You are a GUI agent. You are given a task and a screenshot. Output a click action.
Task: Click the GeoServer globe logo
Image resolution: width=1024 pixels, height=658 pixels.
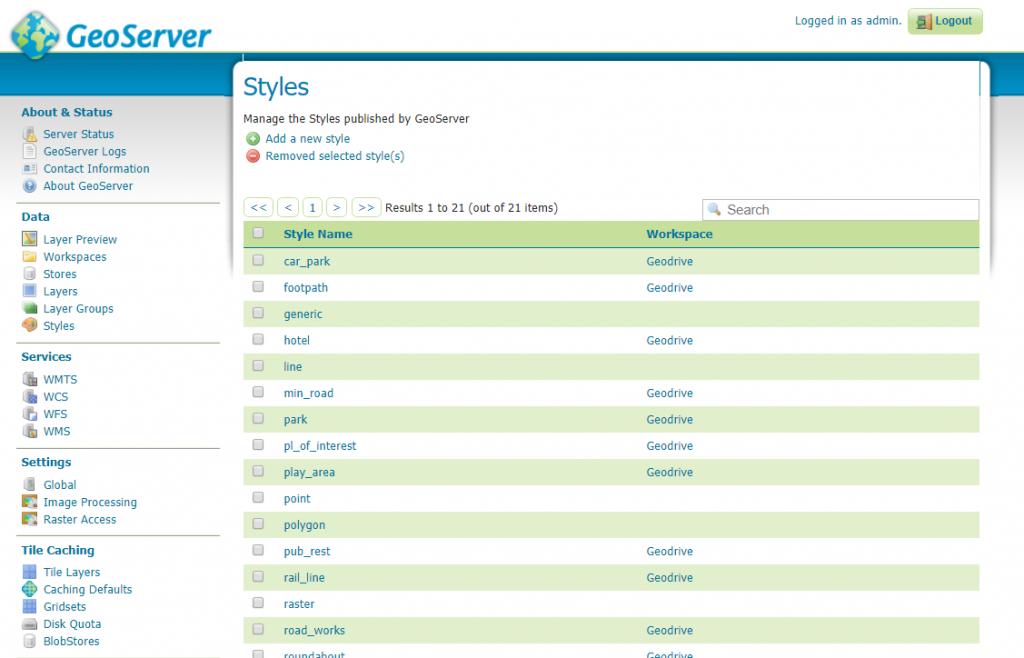(35, 35)
